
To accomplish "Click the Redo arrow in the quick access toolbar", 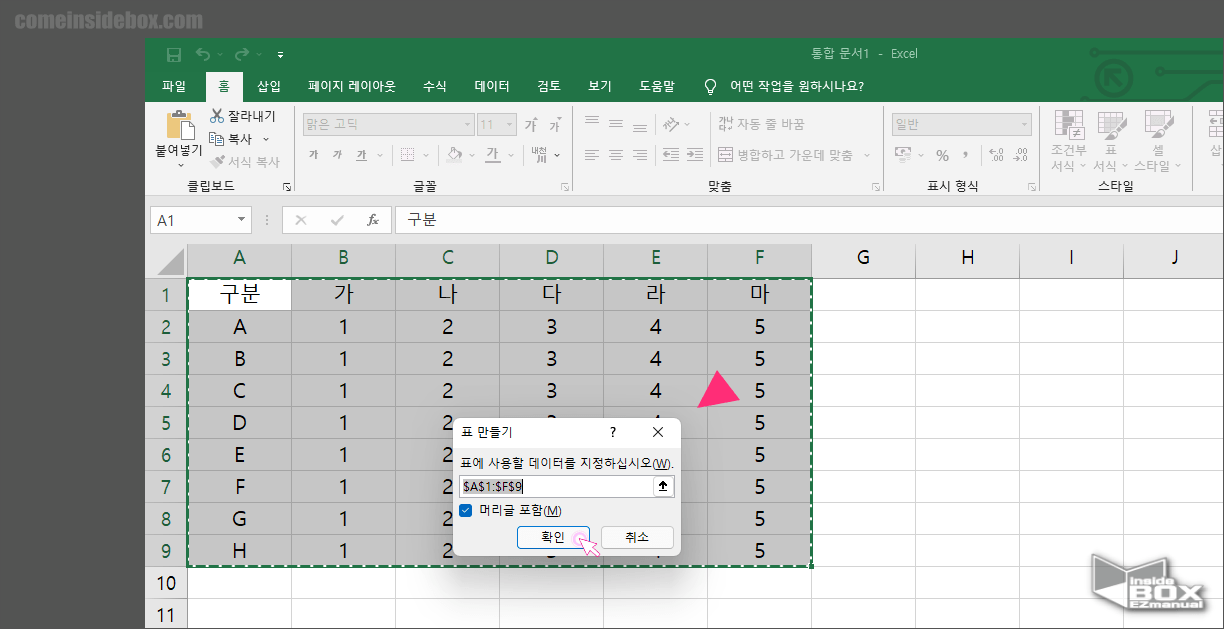I will (242, 54).
